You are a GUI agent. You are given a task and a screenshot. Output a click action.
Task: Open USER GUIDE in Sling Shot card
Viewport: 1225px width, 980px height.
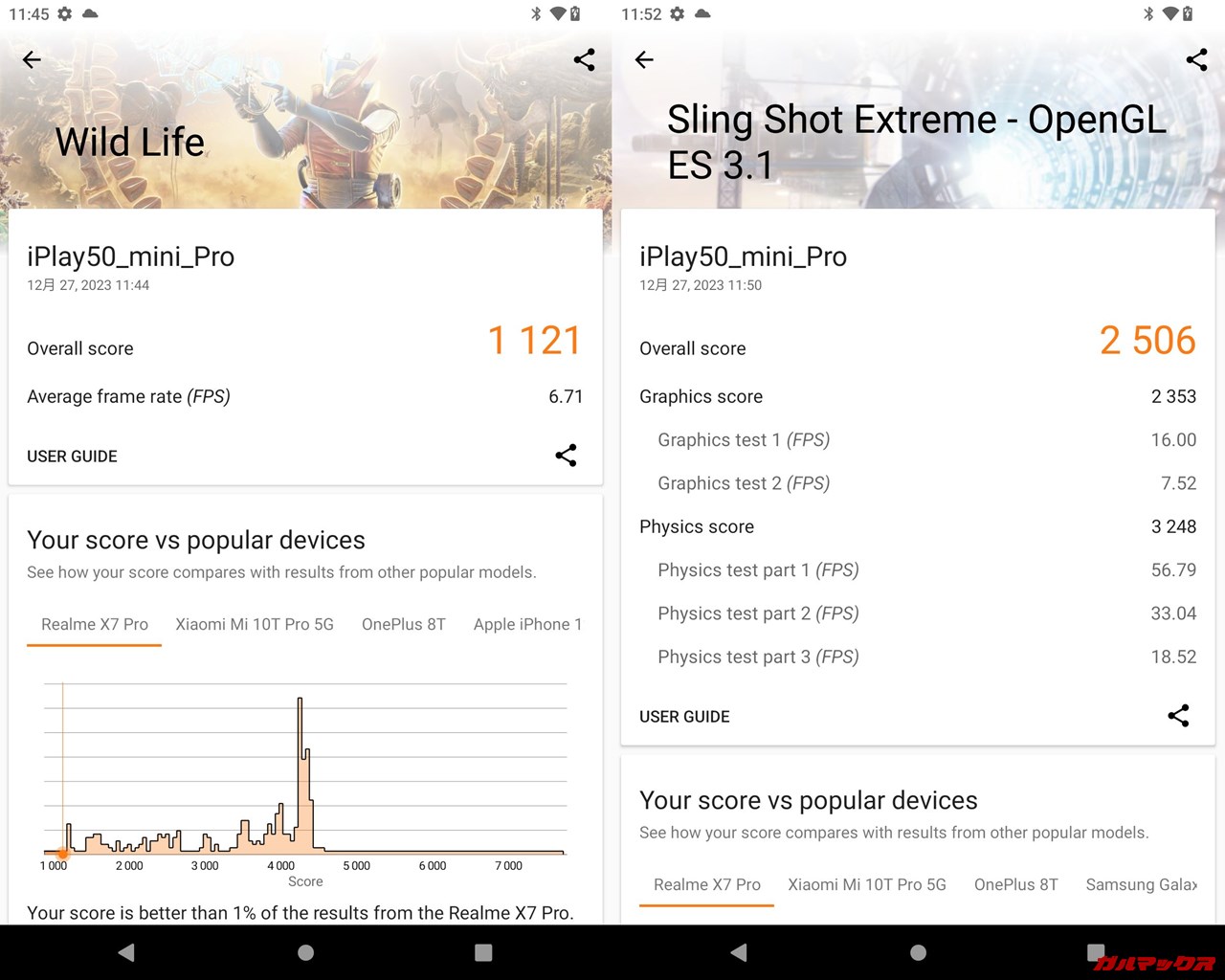684,717
